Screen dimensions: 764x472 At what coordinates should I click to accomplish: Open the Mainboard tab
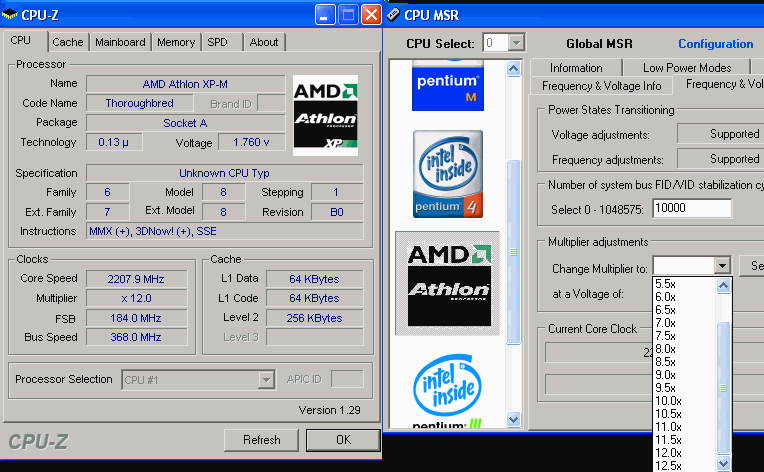(x=120, y=42)
